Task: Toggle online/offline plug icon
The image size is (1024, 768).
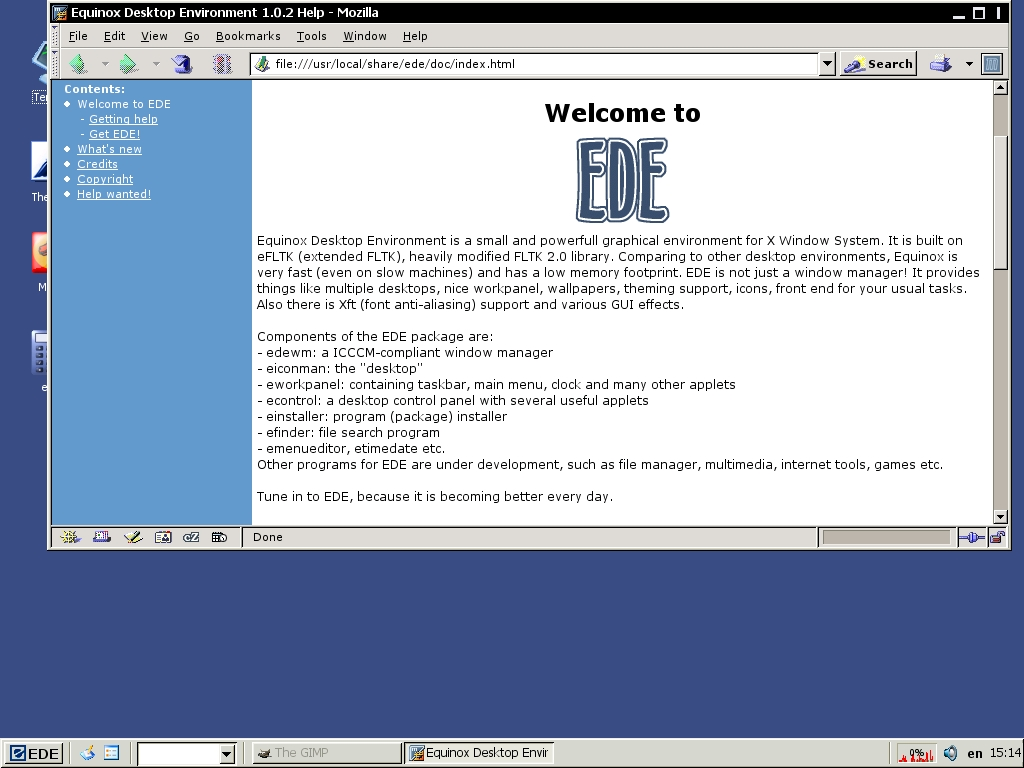Action: pyautogui.click(x=972, y=537)
